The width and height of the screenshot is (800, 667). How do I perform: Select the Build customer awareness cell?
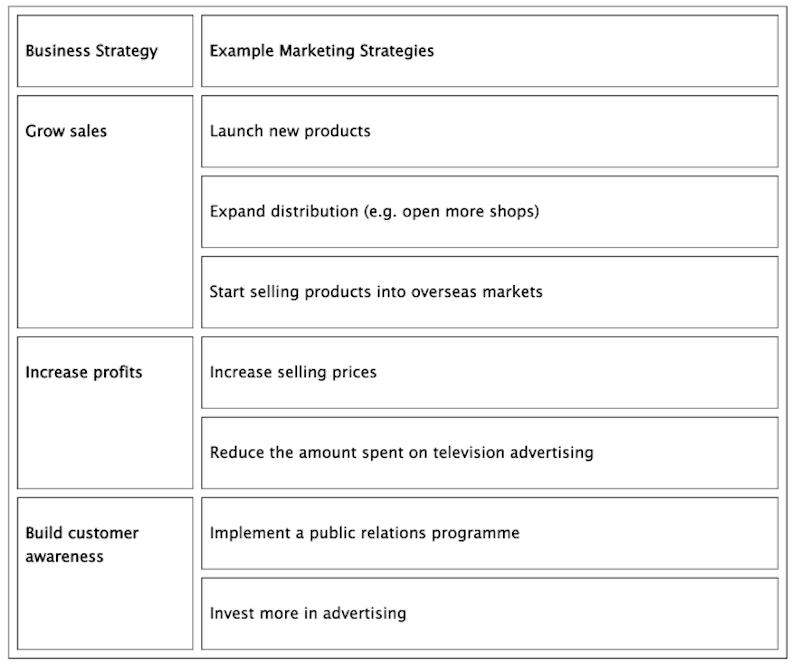click(105, 573)
